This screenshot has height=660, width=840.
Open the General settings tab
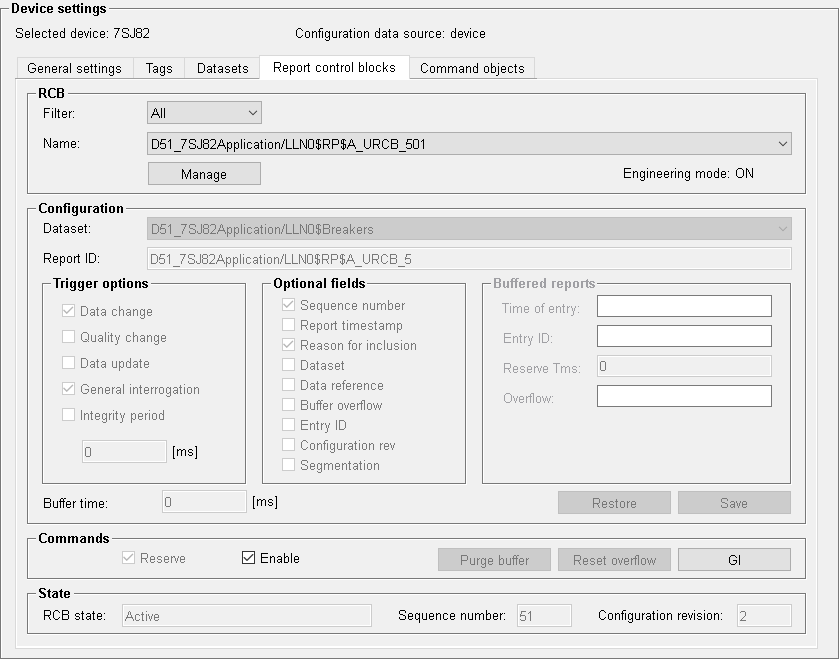pyautogui.click(x=74, y=68)
